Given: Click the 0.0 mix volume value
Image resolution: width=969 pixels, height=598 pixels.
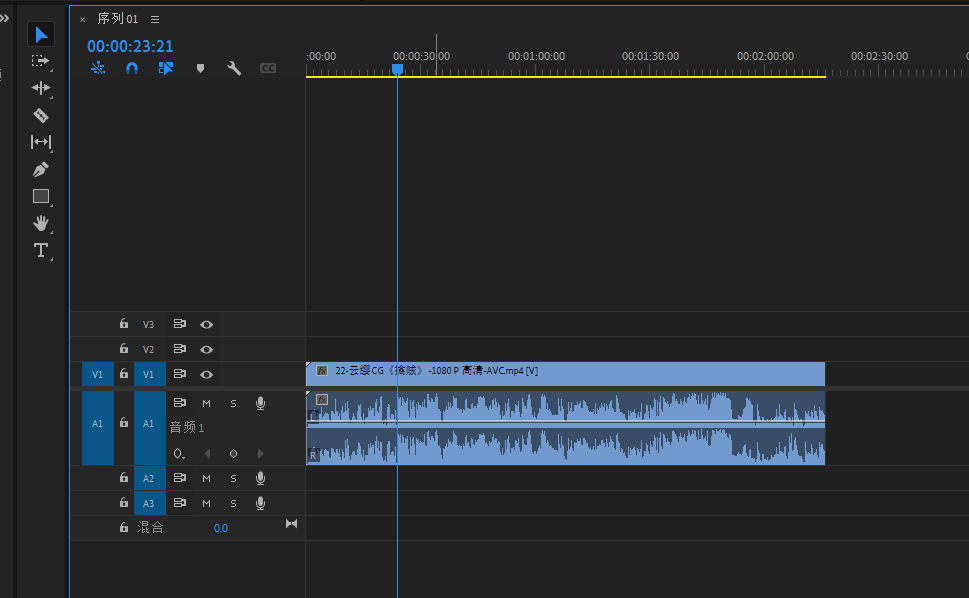Looking at the screenshot, I should point(221,528).
